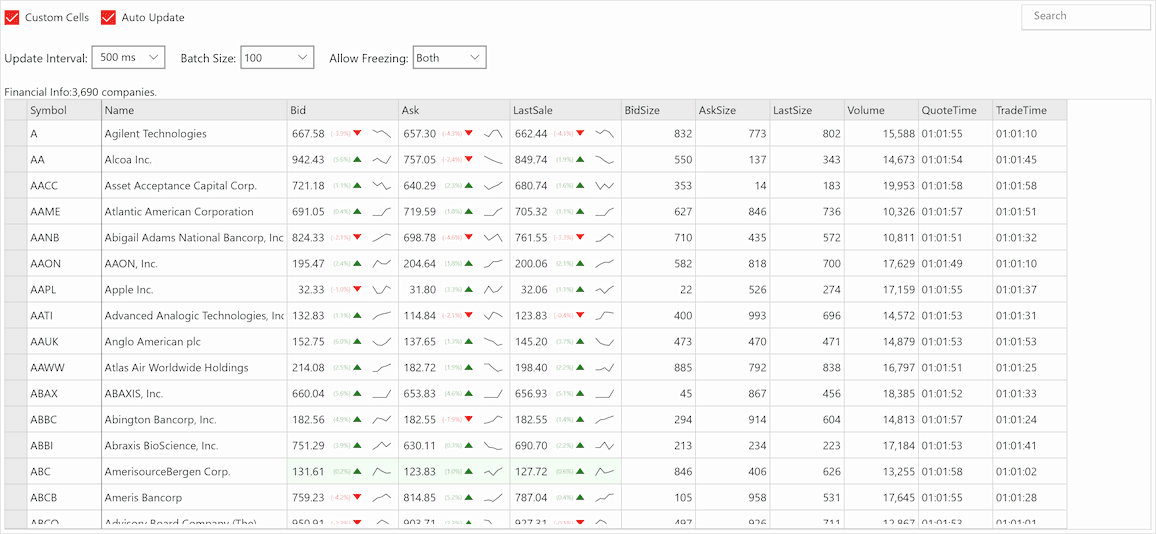Click the red down arrow in AATI Ask cell
This screenshot has height=534, width=1156.
pos(468,316)
